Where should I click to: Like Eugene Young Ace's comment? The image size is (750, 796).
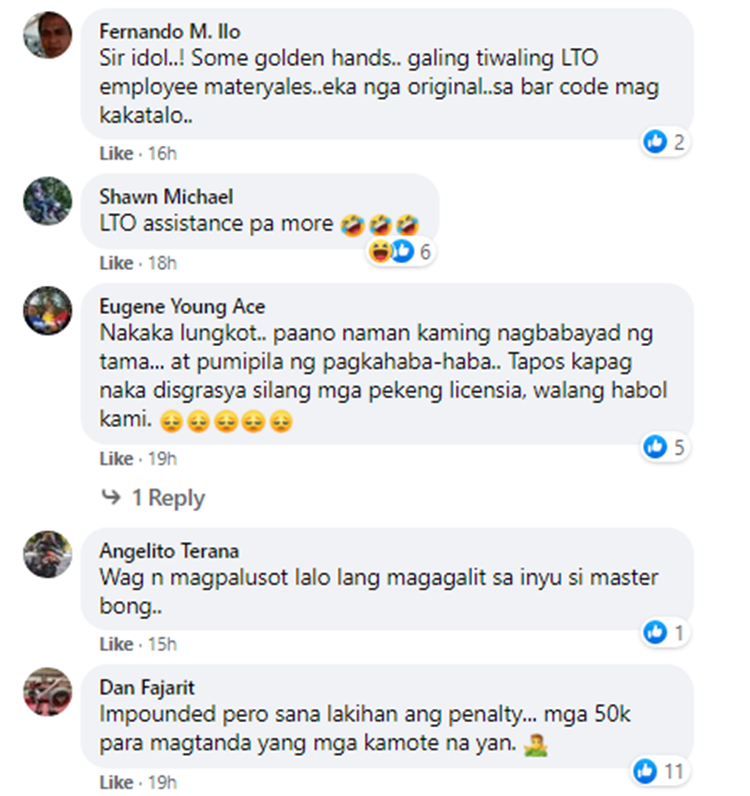click(x=116, y=458)
